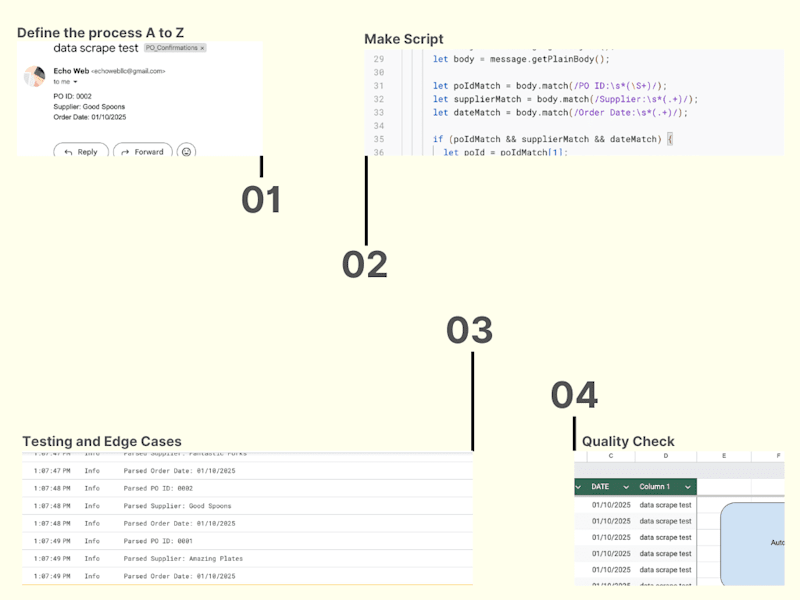Select log row 'Parsed PO ID: 0001'
Image resolution: width=800 pixels, height=600 pixels.
coord(247,541)
